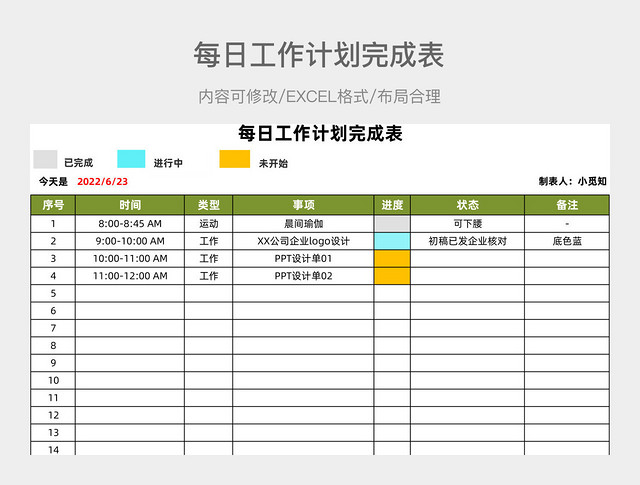Image resolution: width=640 pixels, height=485 pixels.
Task: Select the XX公司企业logo设计 cell
Action: [303, 241]
